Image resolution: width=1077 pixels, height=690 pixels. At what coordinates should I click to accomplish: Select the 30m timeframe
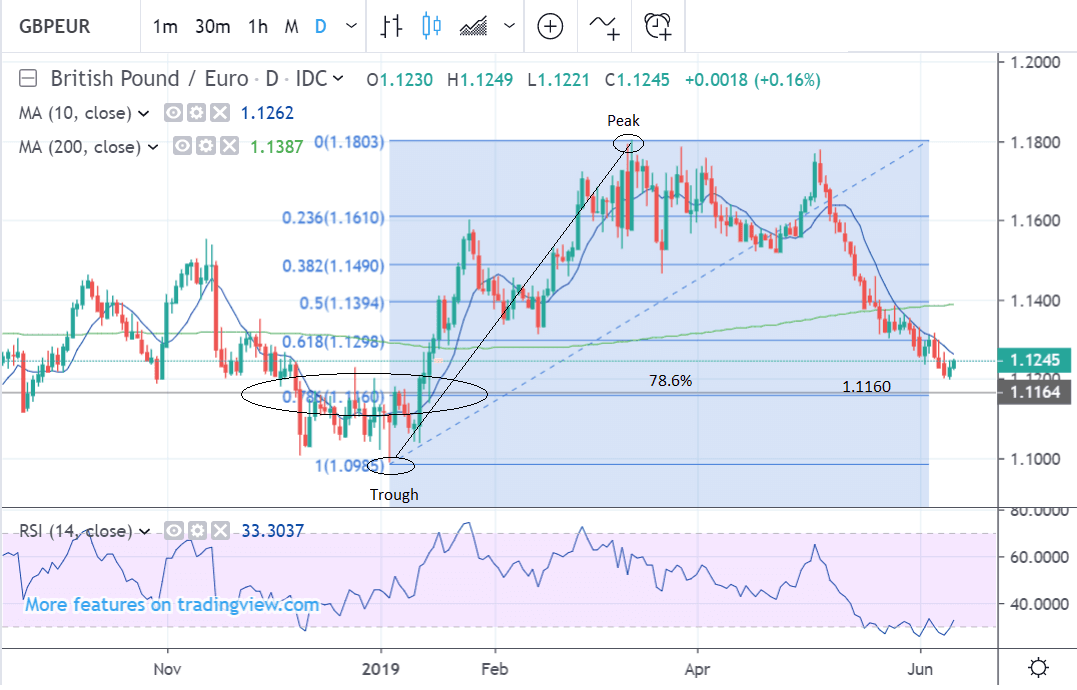[x=212, y=27]
